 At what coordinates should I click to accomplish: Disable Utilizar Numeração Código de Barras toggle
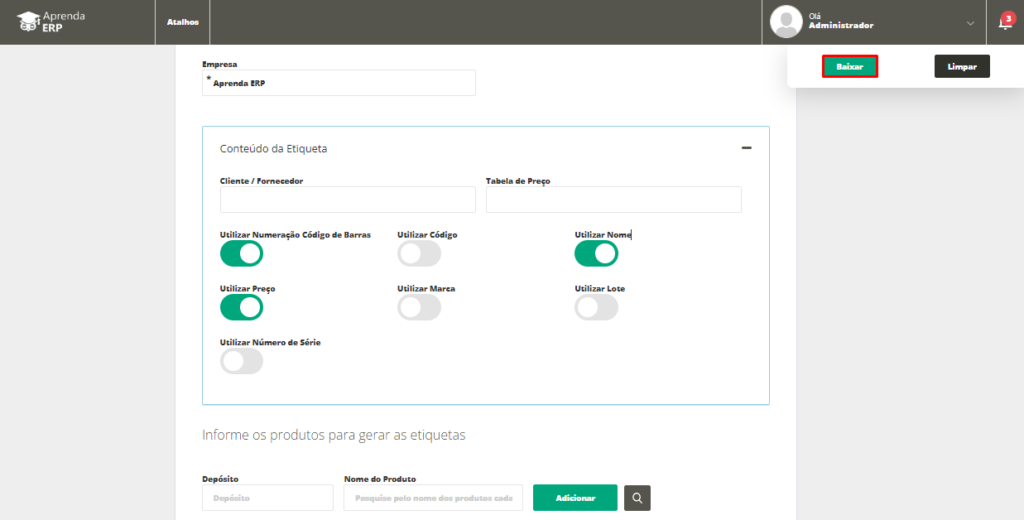point(242,253)
